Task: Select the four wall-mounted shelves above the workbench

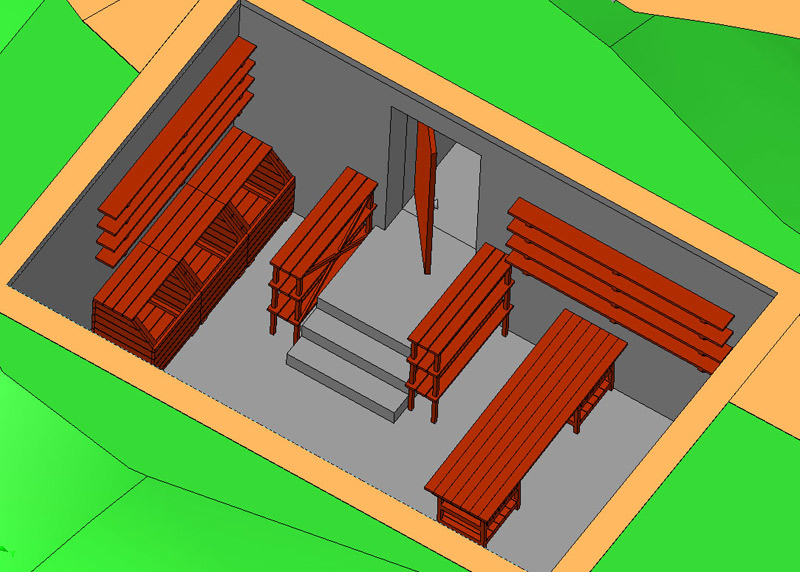Action: [x=620, y=285]
